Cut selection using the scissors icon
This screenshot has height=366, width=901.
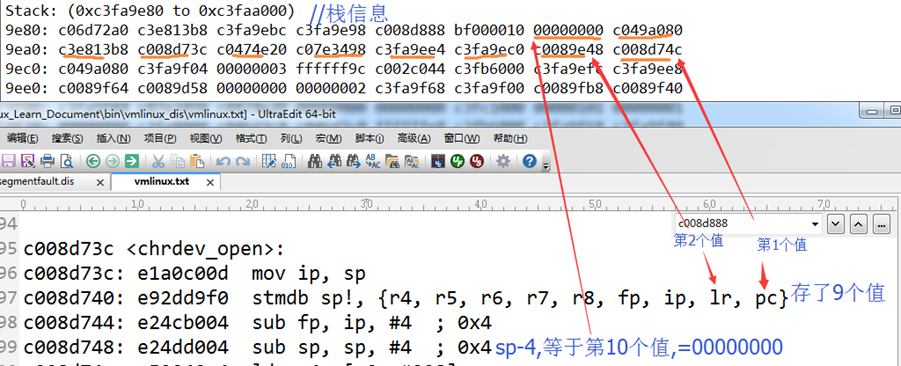point(159,161)
